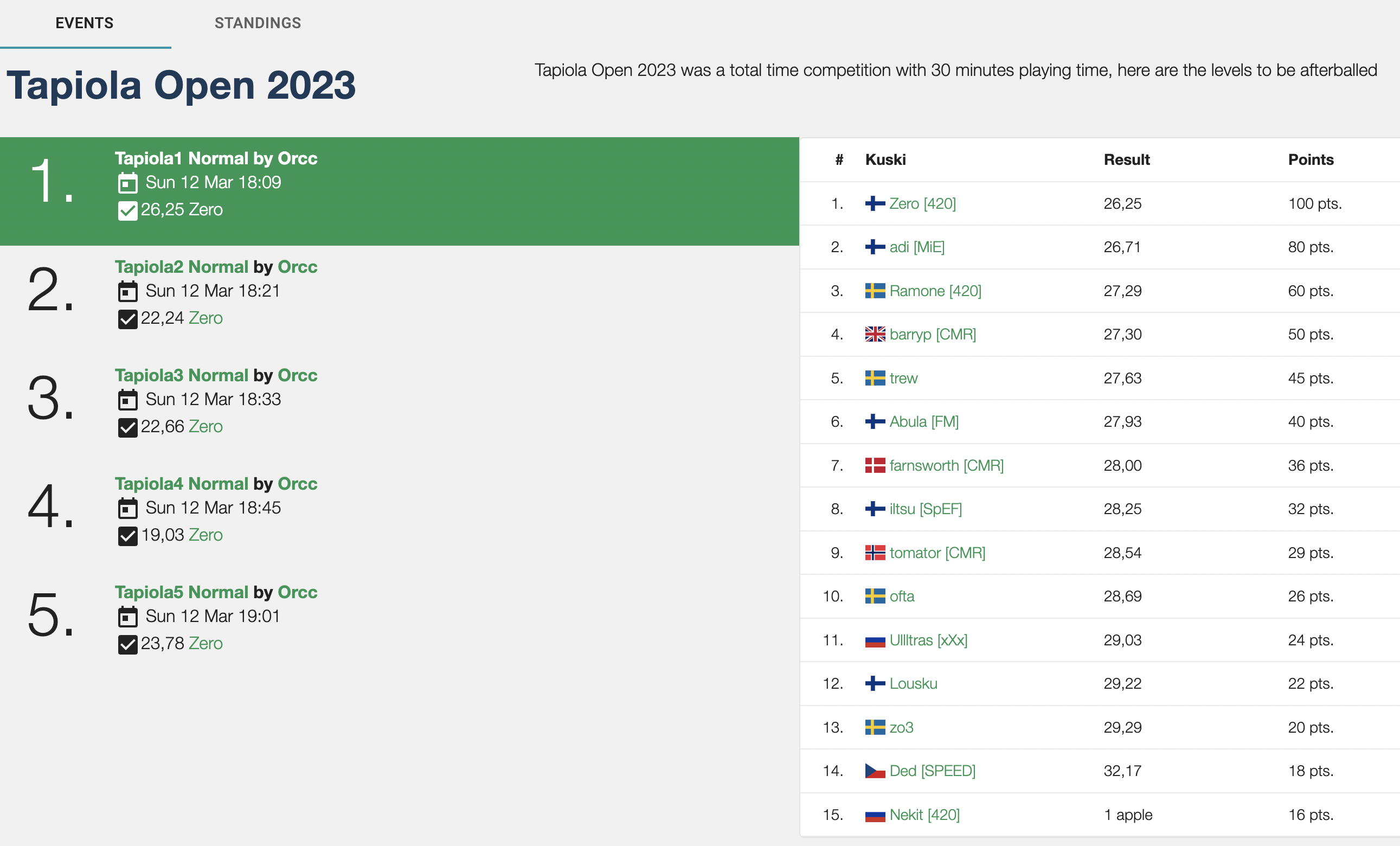This screenshot has width=1400, height=846.
Task: Open Nekit [420] player profile
Action: [x=924, y=815]
